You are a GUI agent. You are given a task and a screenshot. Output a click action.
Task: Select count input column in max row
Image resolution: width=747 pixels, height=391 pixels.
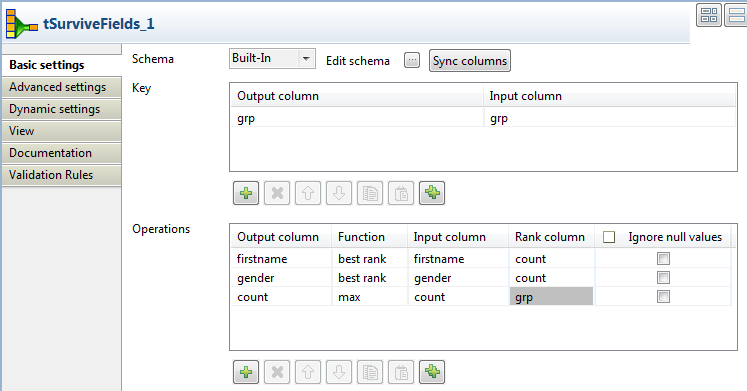(458, 297)
